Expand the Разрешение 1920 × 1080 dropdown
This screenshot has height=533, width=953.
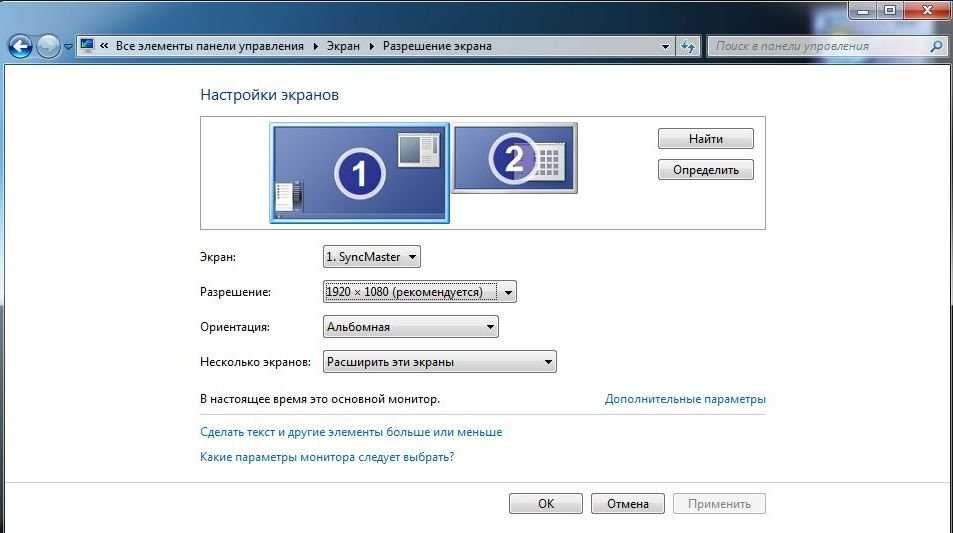[x=420, y=292]
